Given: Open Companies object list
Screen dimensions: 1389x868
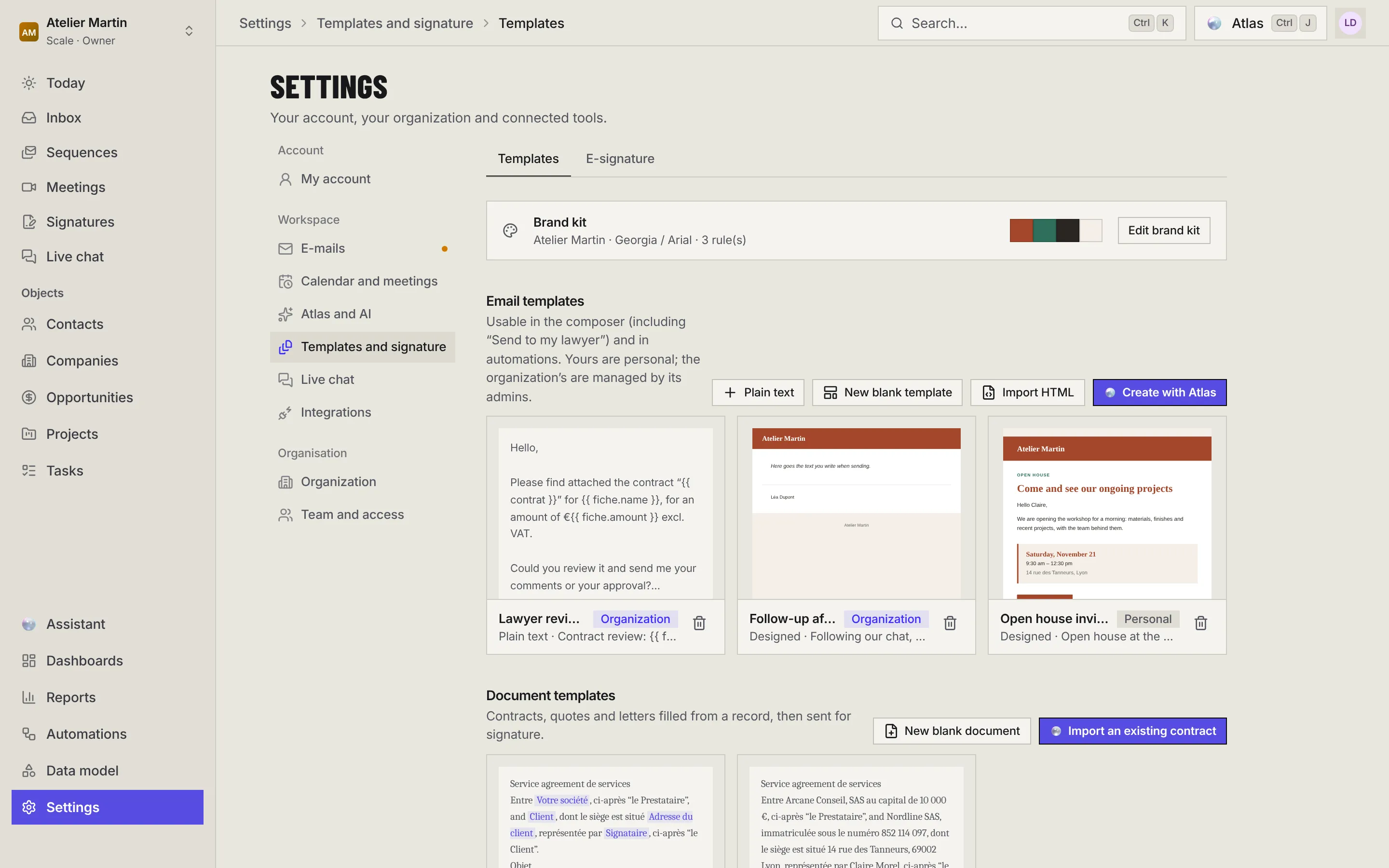Looking at the screenshot, I should pyautogui.click(x=108, y=361).
